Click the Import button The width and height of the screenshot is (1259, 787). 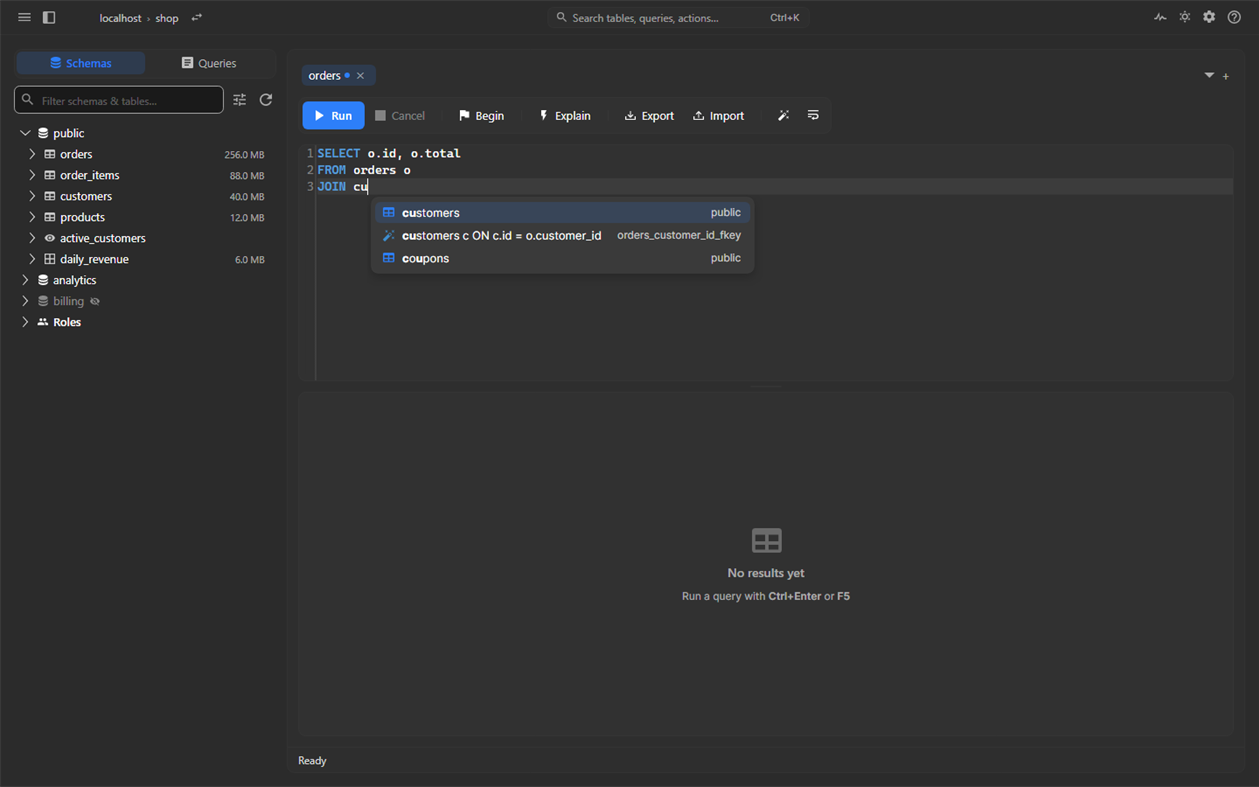coord(718,116)
